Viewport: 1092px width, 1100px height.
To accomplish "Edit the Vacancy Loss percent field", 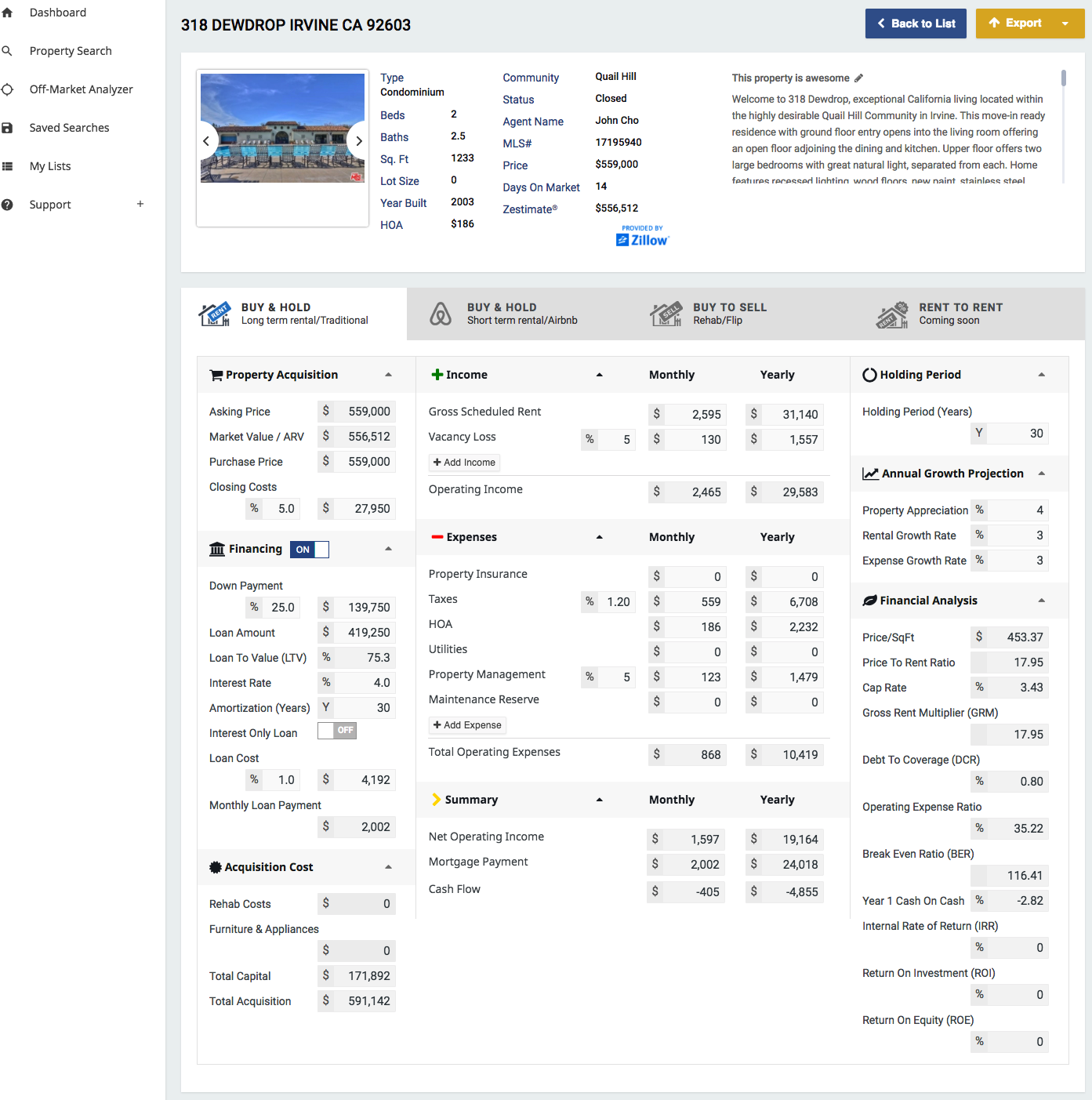I will pos(616,440).
